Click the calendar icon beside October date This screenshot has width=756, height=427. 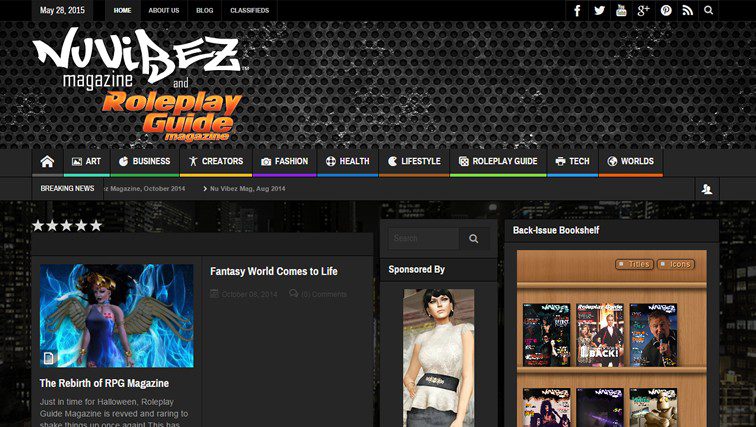click(215, 294)
